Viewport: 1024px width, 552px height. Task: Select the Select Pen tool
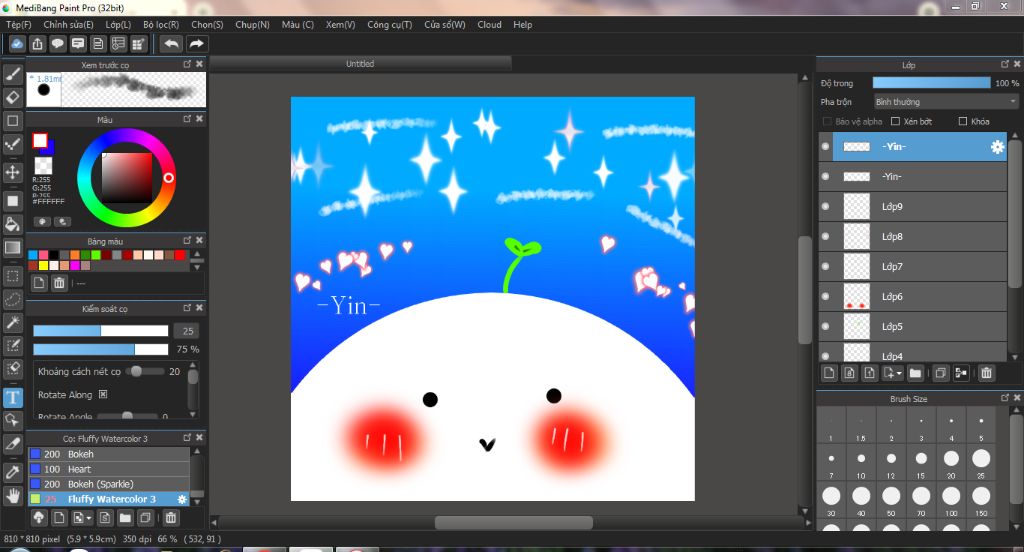[x=12, y=345]
